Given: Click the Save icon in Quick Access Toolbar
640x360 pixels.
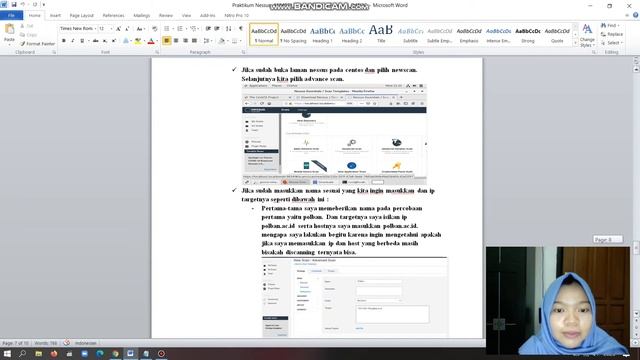Looking at the screenshot, I should point(14,4).
